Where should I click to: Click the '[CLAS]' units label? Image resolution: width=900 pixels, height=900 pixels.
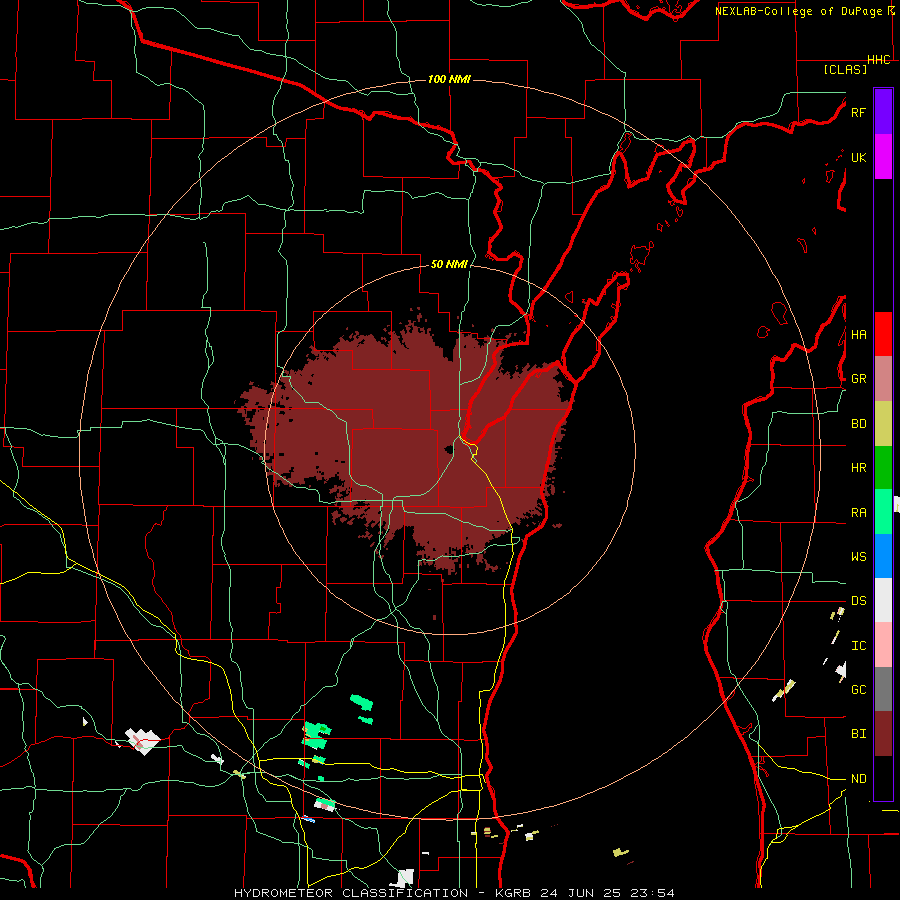click(x=845, y=69)
